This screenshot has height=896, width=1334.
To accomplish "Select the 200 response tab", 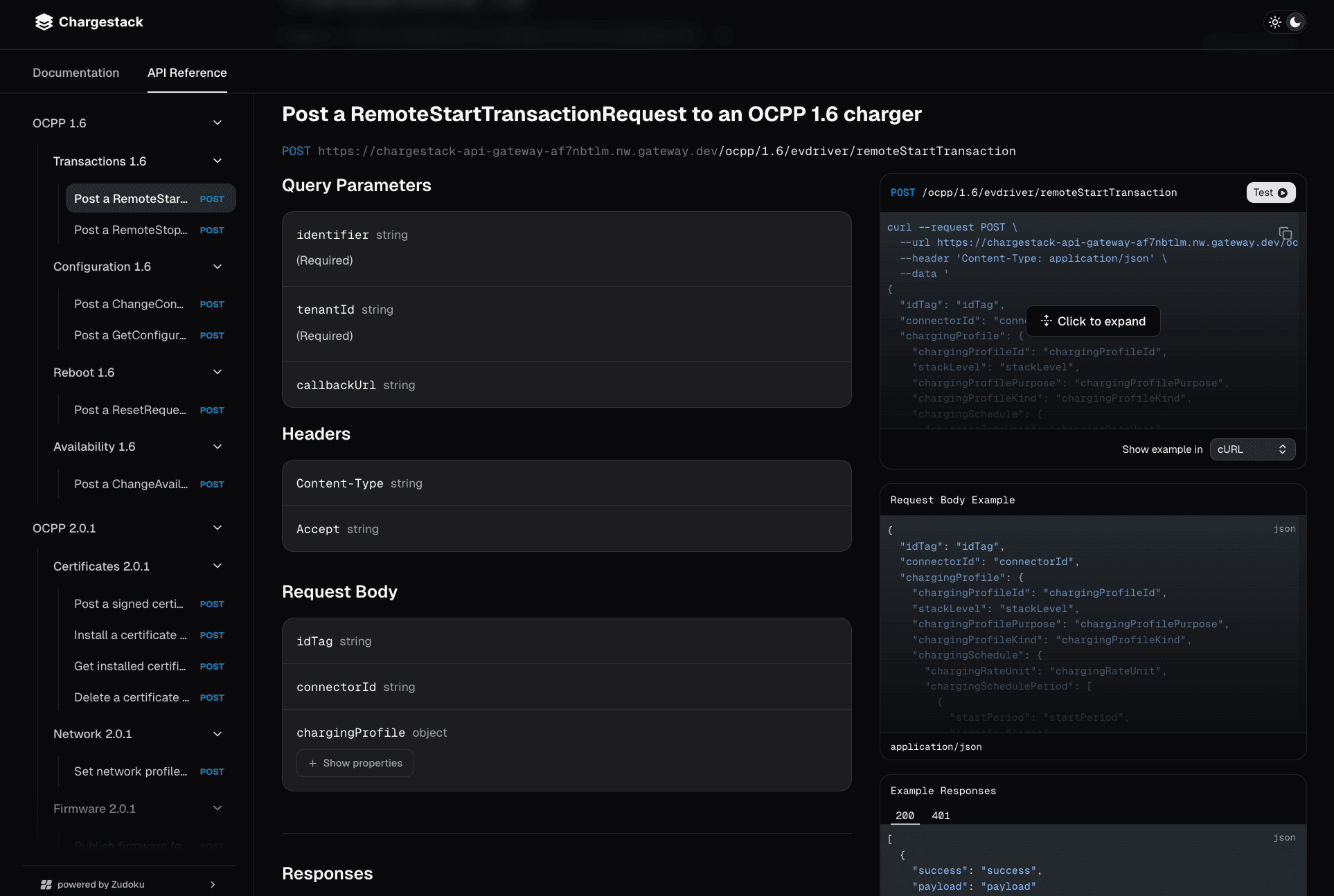I will pos(905,816).
